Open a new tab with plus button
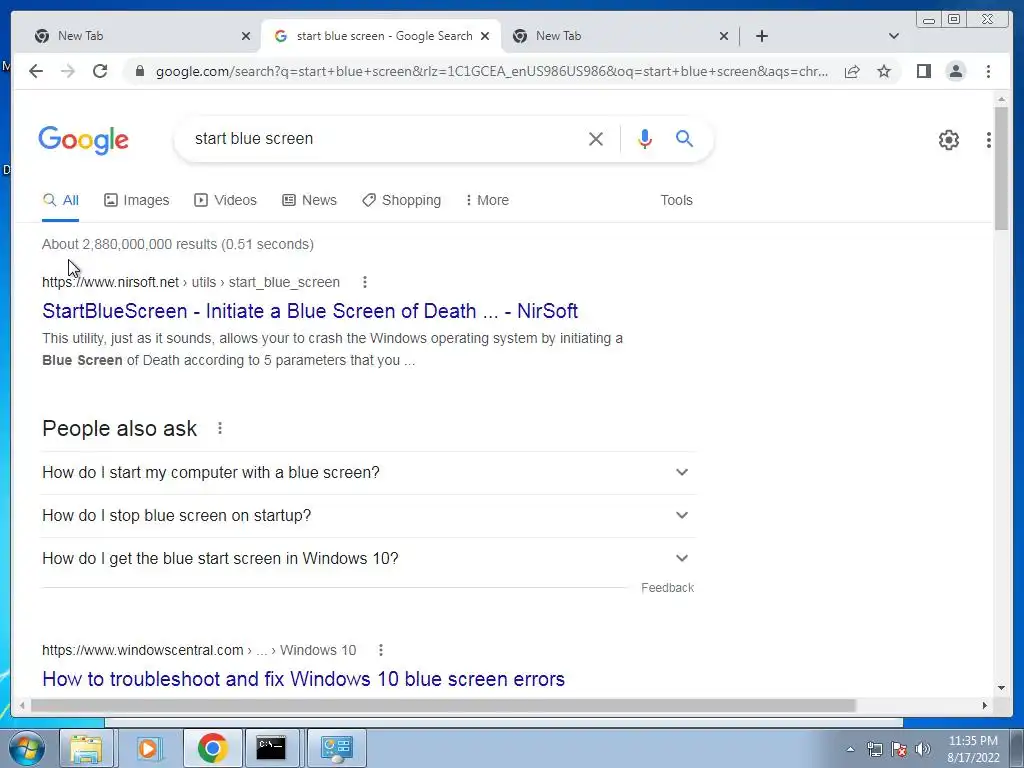 coord(761,36)
